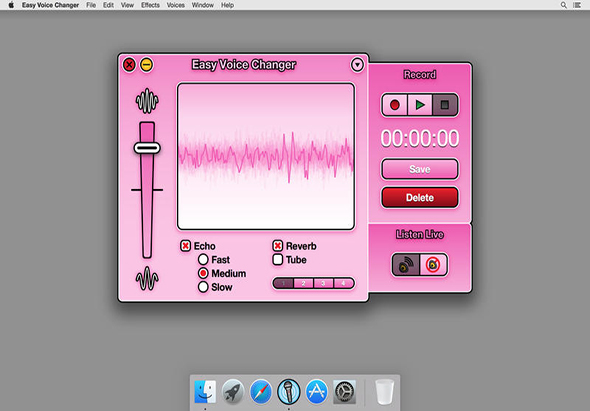Stop recording with the square stop button

point(445,105)
